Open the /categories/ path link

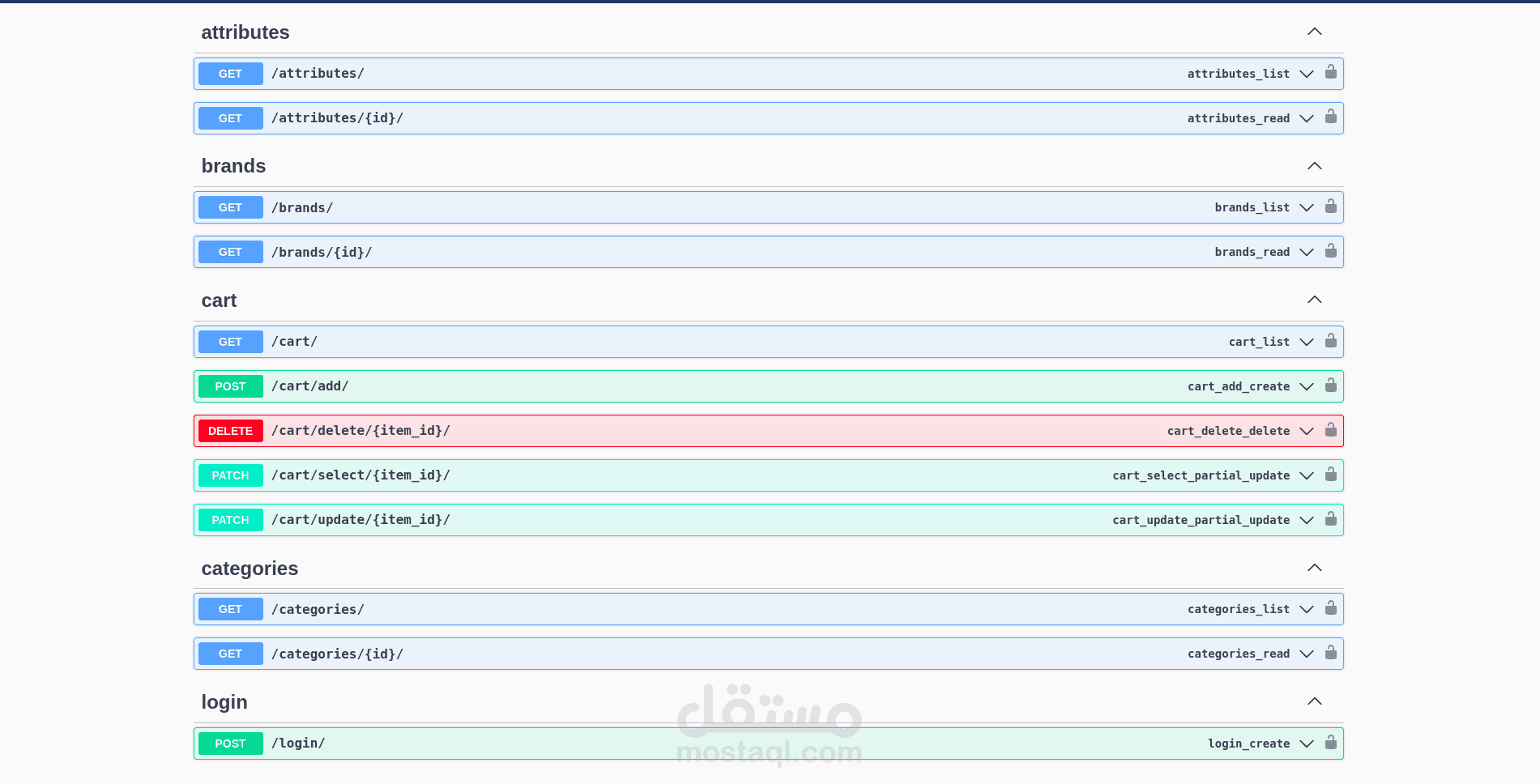click(x=318, y=609)
